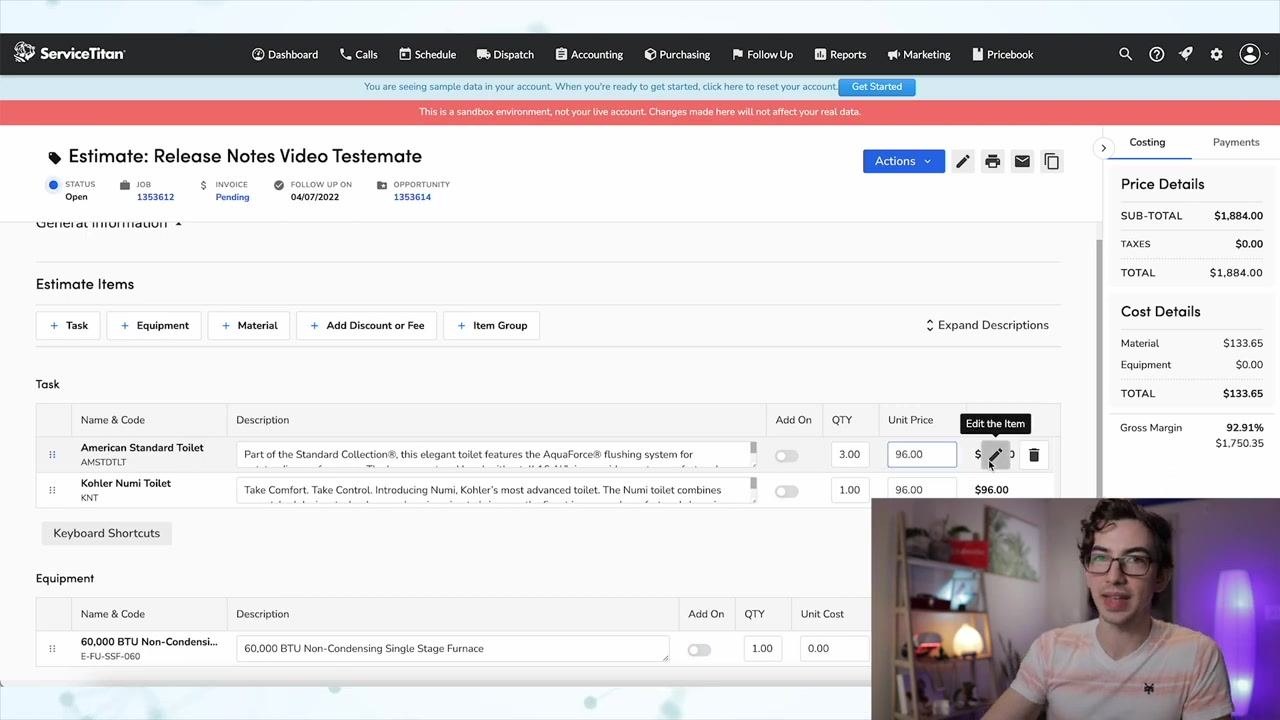Add a Material to the estimate
Screen dimensions: 1280x720
tap(249, 325)
